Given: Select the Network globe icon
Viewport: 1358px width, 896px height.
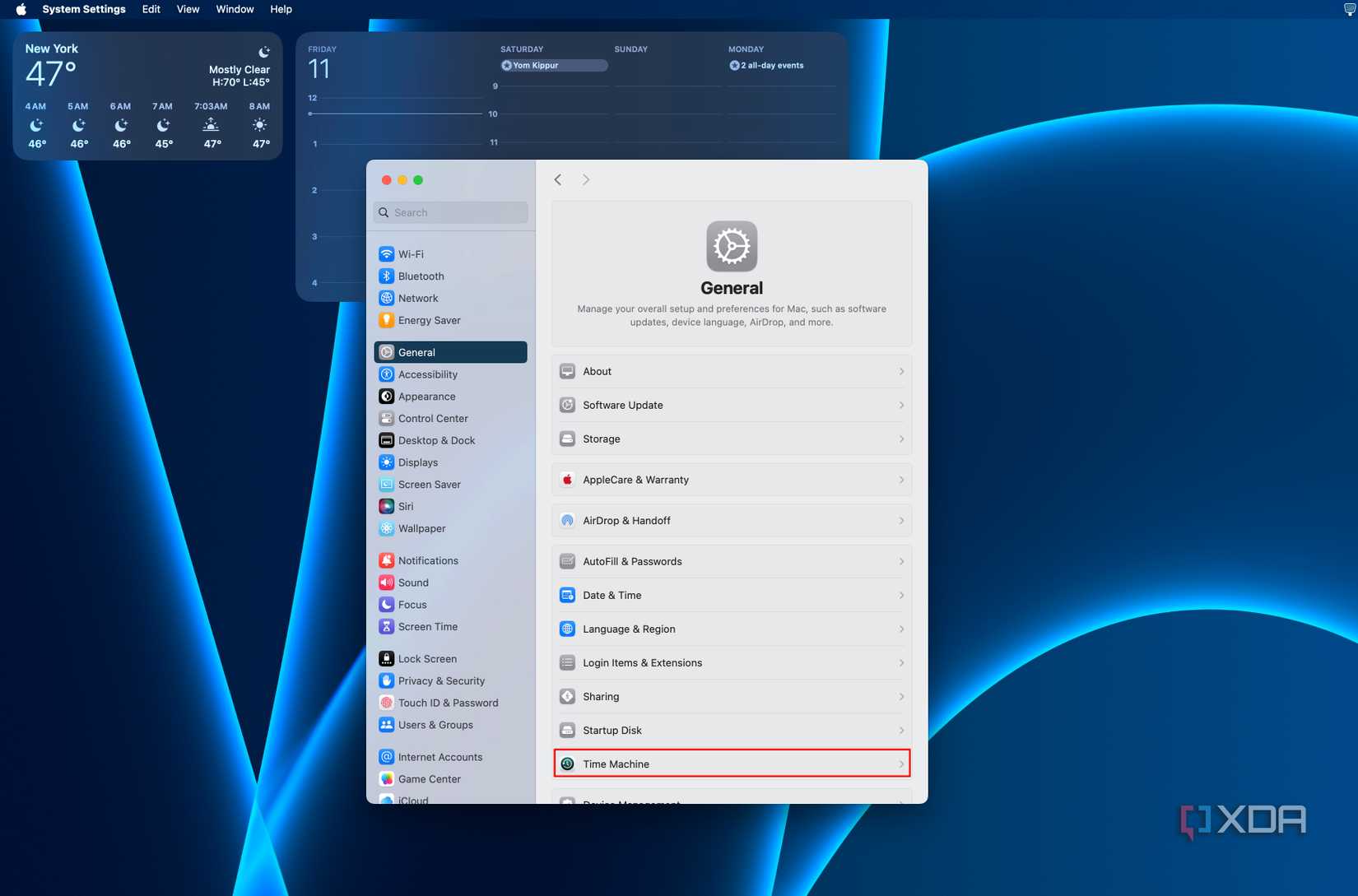Looking at the screenshot, I should (386, 298).
